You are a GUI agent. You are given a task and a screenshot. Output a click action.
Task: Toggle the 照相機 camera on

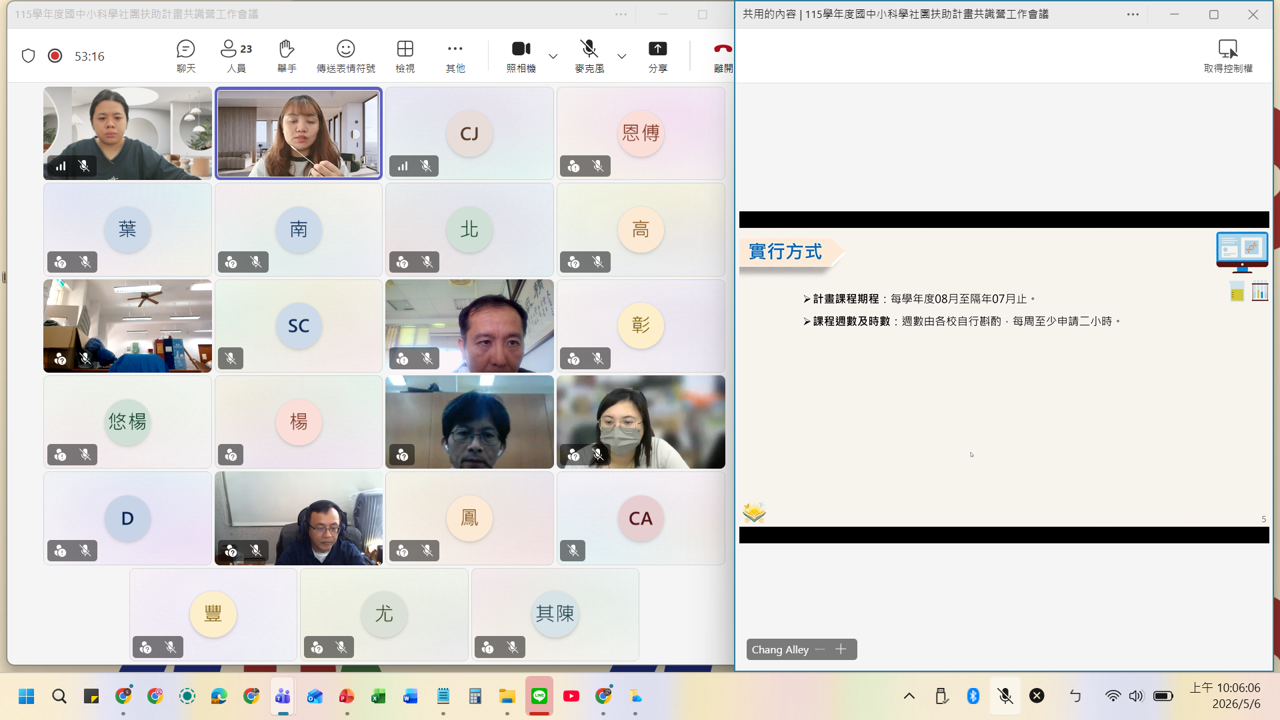pyautogui.click(x=521, y=56)
